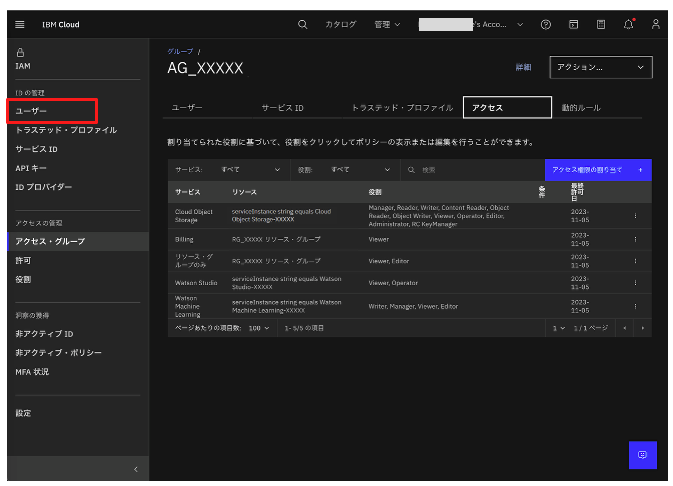Image resolution: width=673 pixels, height=486 pixels.
Task: Switch to the 動的ルール tab
Action: coord(581,107)
